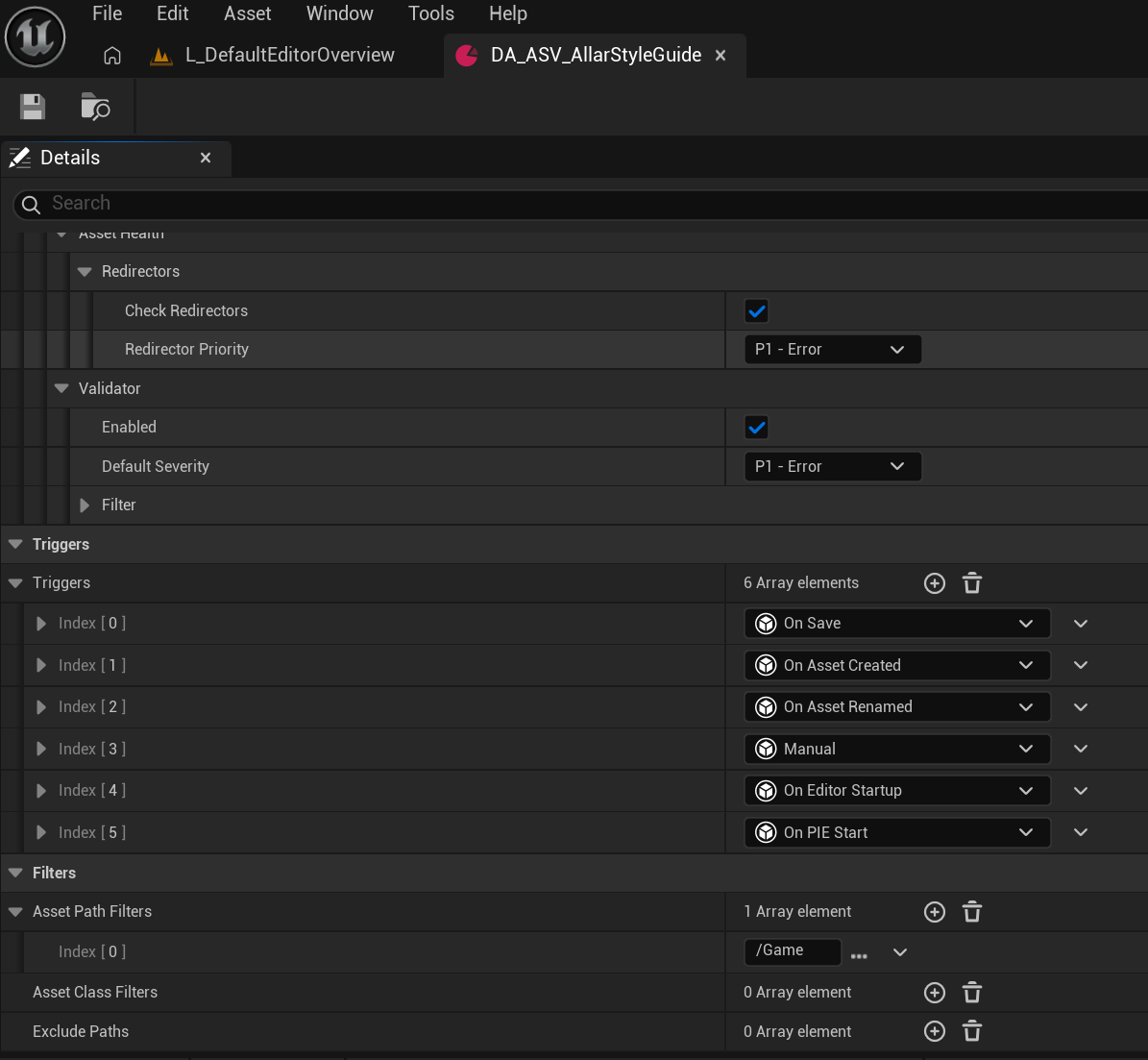This screenshot has height=1060, width=1148.
Task: Click the /Game path text field
Action: 793,950
